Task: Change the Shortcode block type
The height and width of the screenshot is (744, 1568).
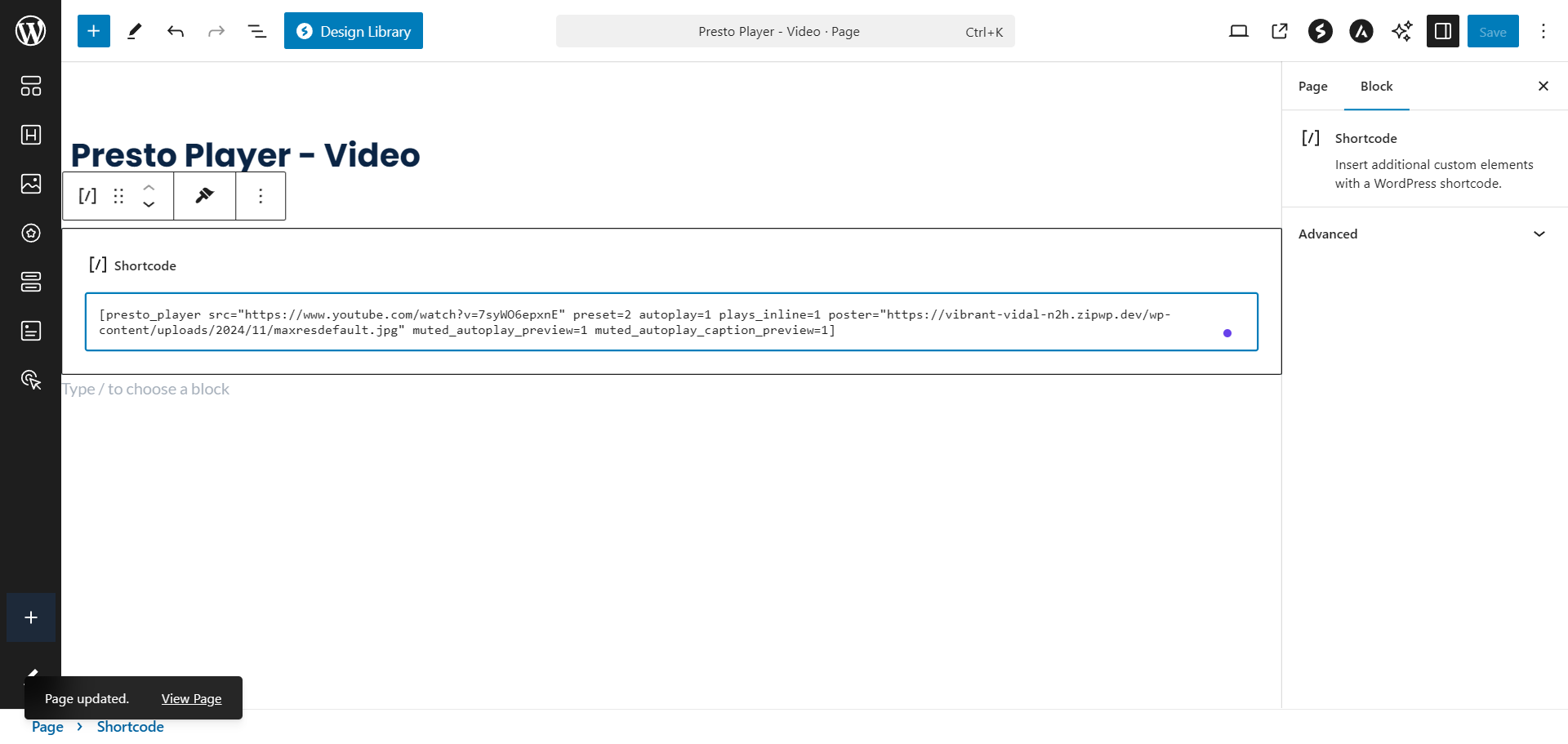Action: tap(87, 196)
